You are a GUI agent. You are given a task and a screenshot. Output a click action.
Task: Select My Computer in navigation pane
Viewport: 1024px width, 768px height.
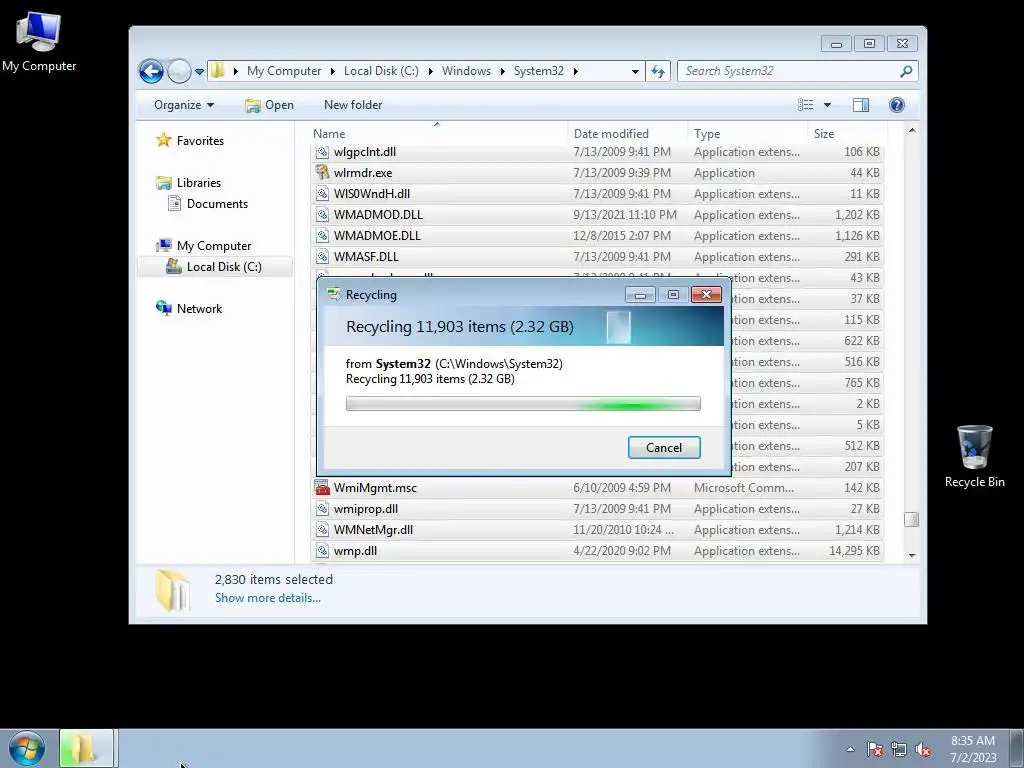(x=204, y=246)
